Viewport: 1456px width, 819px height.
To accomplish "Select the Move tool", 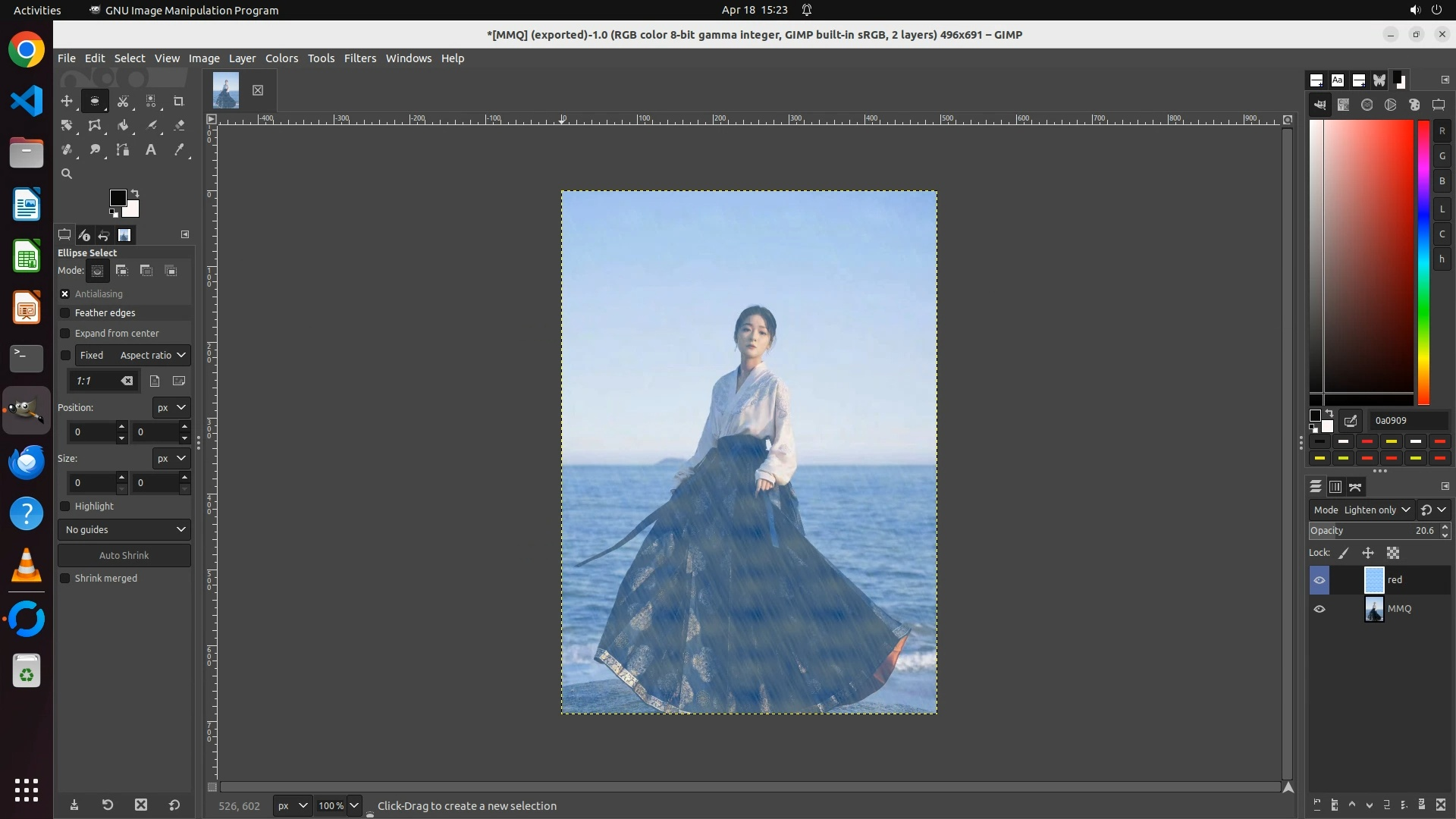I will click(67, 101).
